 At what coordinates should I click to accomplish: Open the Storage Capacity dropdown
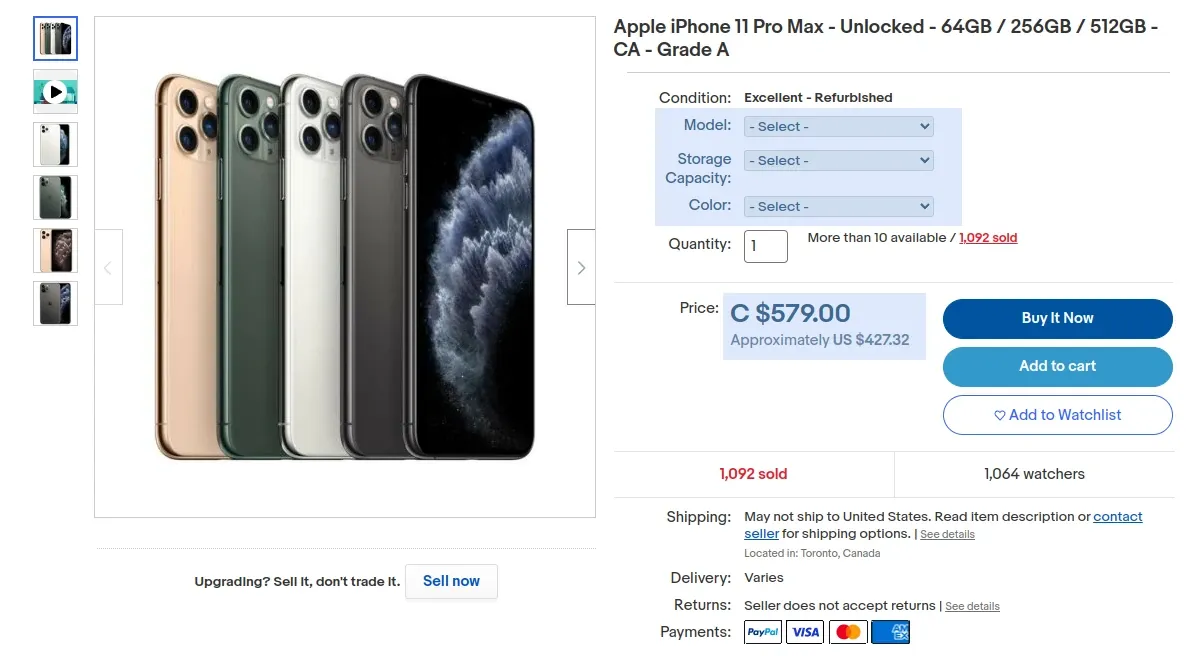pos(838,160)
